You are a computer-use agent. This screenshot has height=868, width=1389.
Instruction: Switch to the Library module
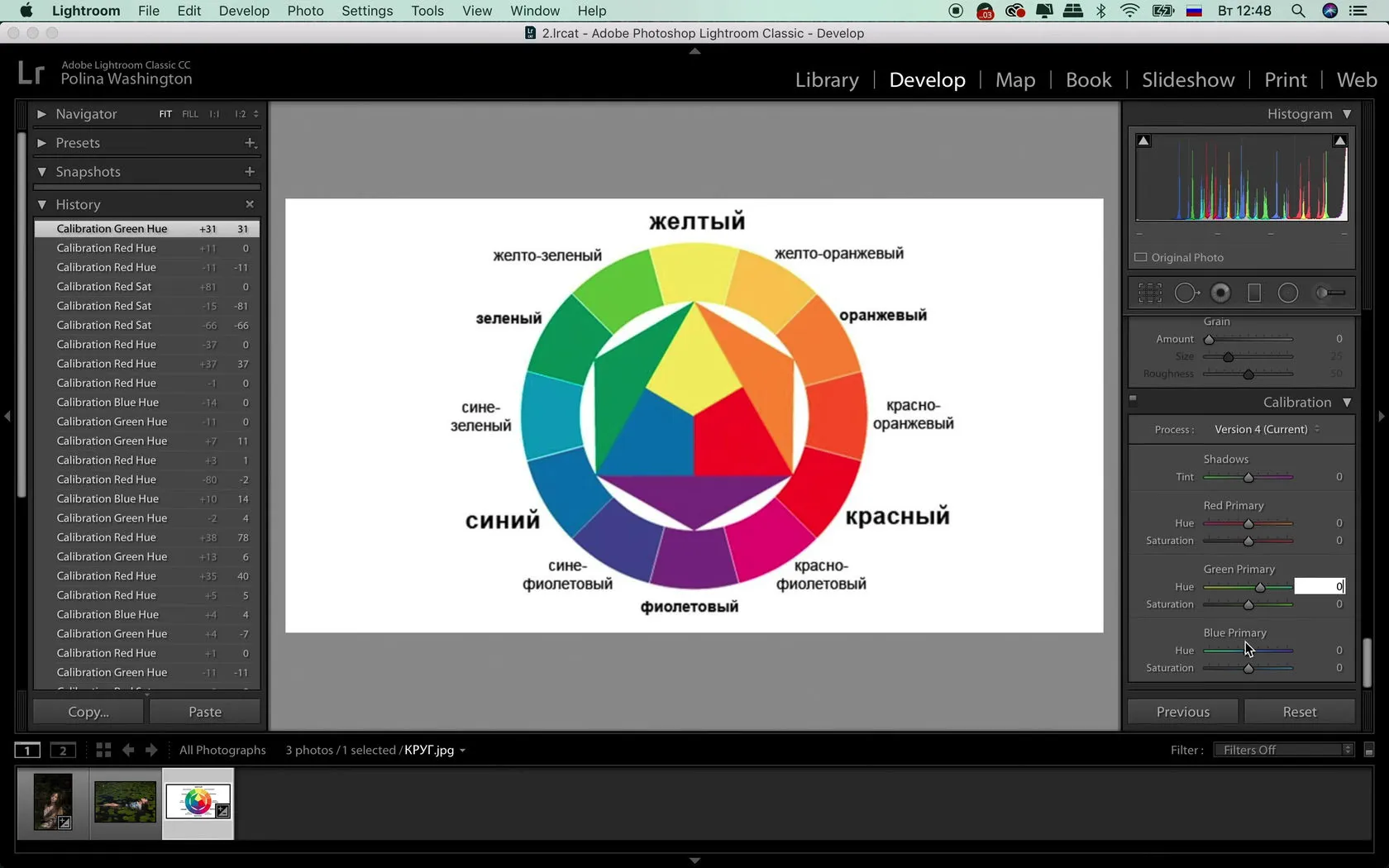(827, 80)
